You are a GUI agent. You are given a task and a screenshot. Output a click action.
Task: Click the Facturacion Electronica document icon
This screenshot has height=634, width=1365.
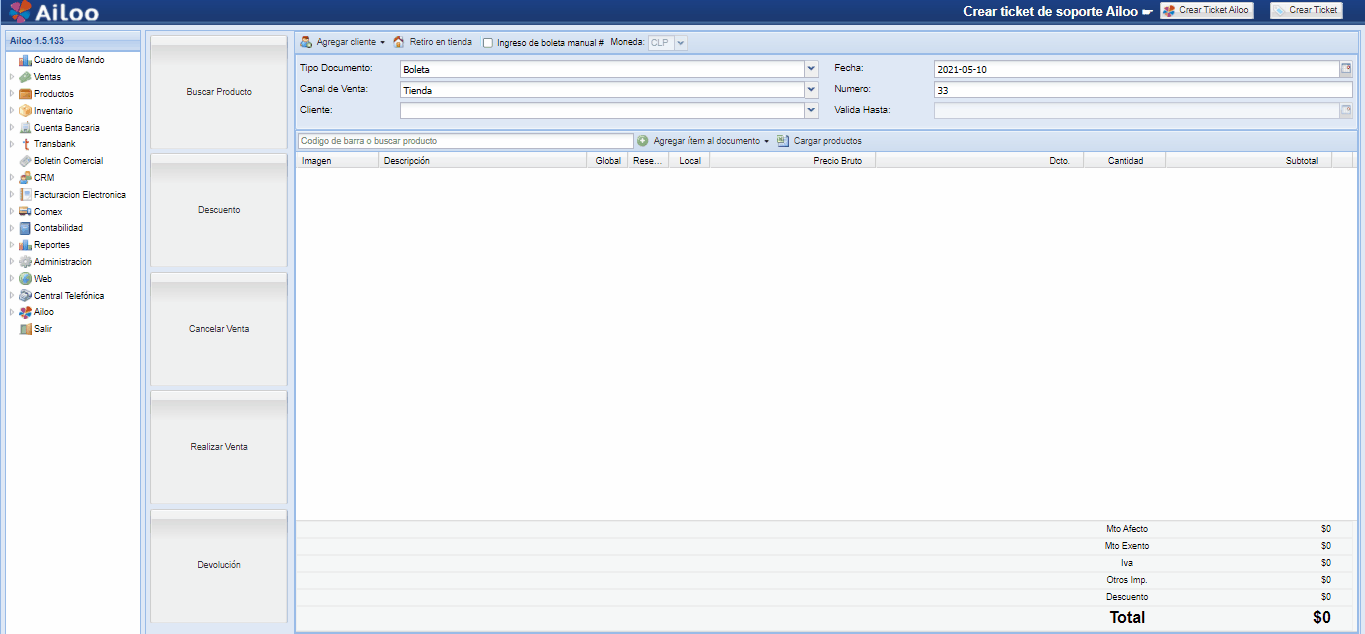coord(26,195)
